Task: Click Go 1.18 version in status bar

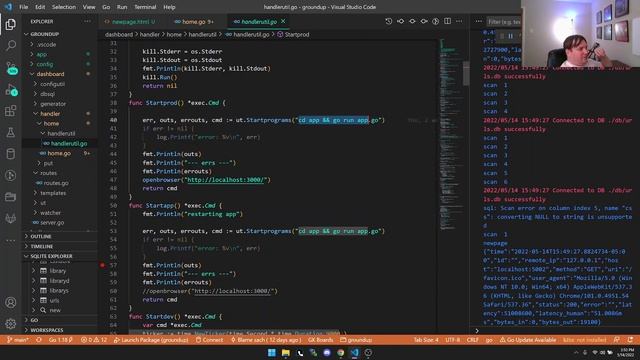Action: 60,340
